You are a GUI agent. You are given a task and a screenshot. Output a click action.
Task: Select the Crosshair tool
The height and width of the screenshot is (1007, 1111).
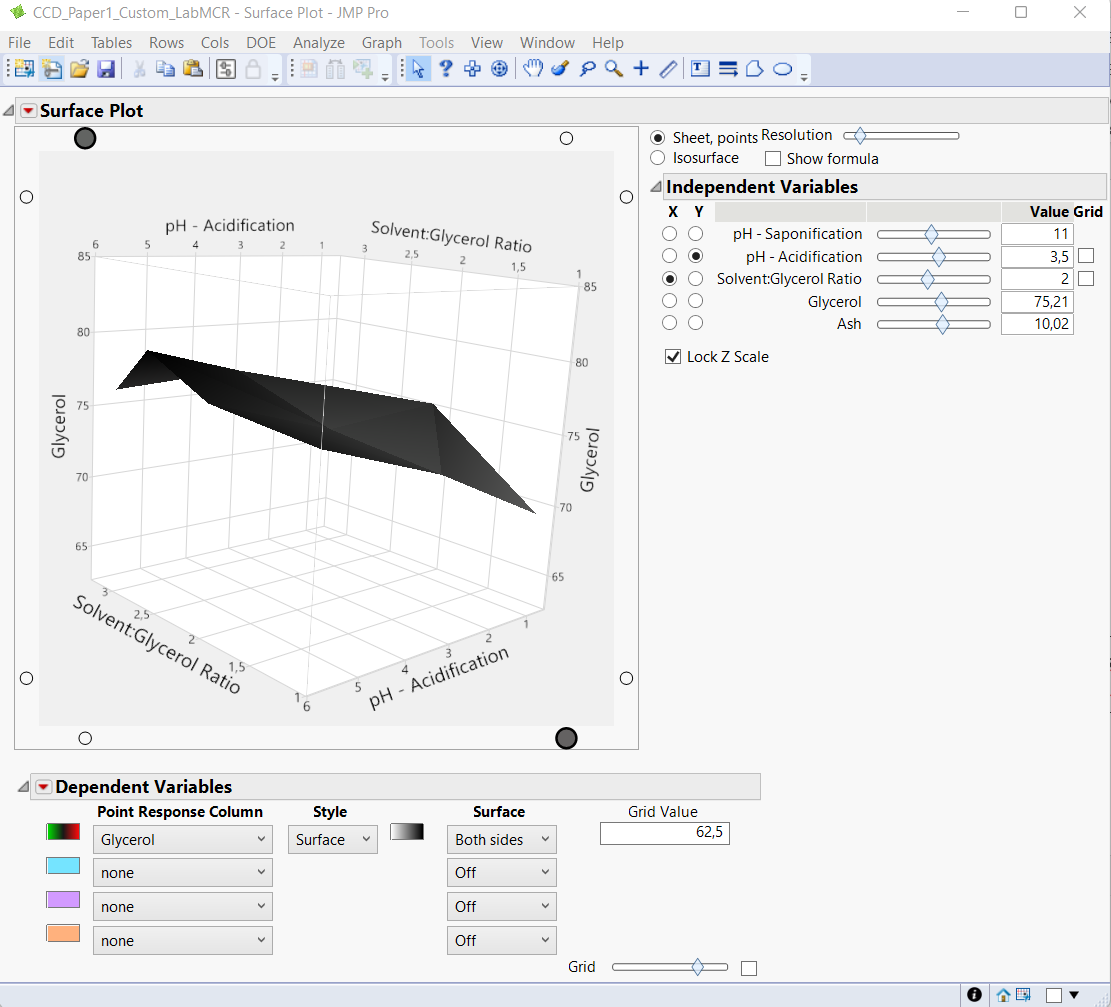click(x=640, y=68)
